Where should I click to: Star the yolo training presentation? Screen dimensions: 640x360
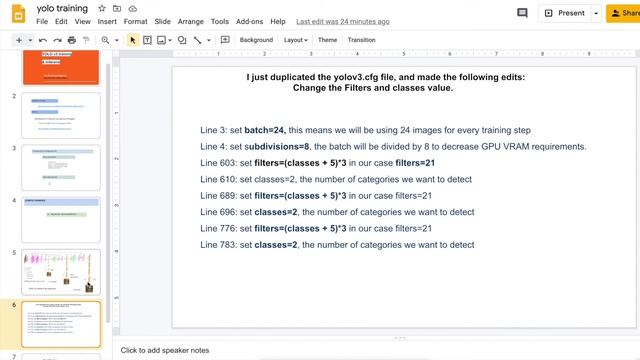(x=102, y=8)
